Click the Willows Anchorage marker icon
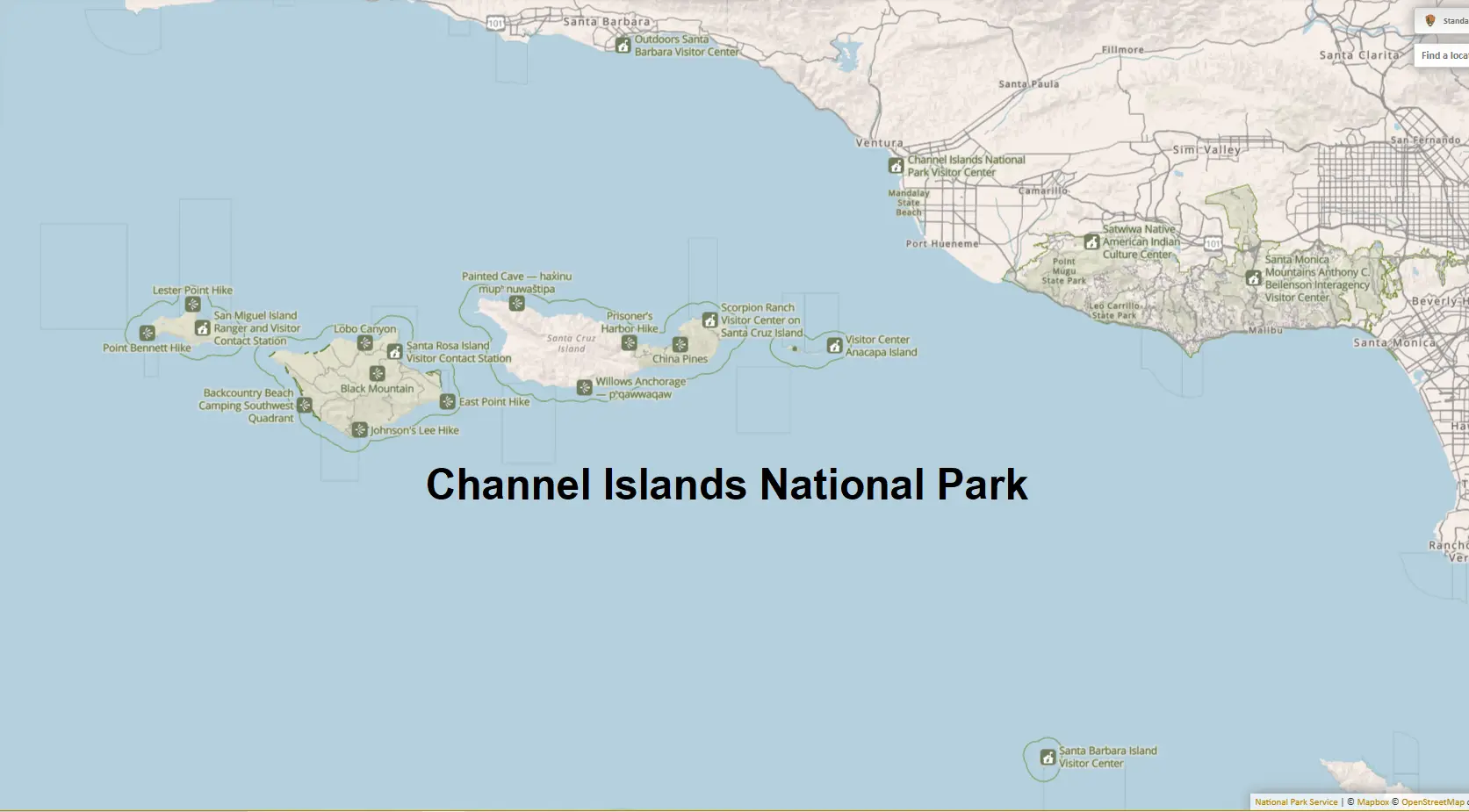Viewport: 1469px width, 812px height. coord(585,387)
